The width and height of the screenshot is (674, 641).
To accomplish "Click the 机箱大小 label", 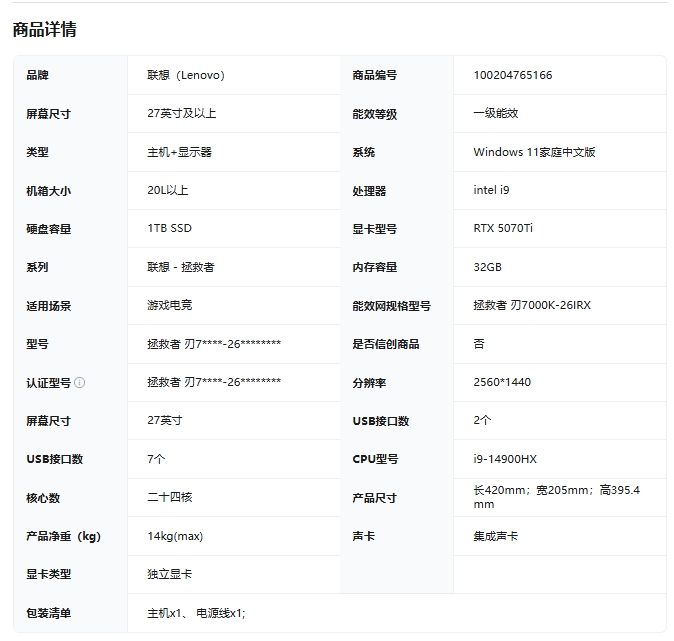I will point(49,190).
